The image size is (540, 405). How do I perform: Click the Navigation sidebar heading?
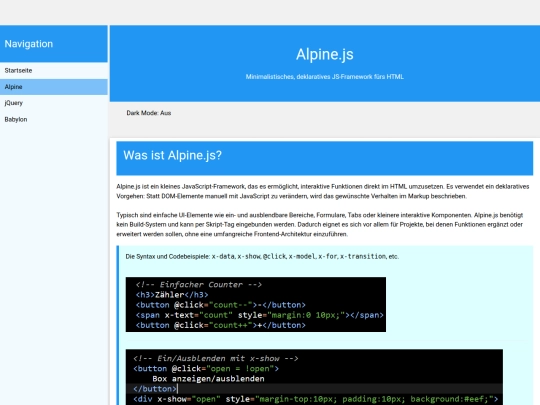[x=29, y=44]
